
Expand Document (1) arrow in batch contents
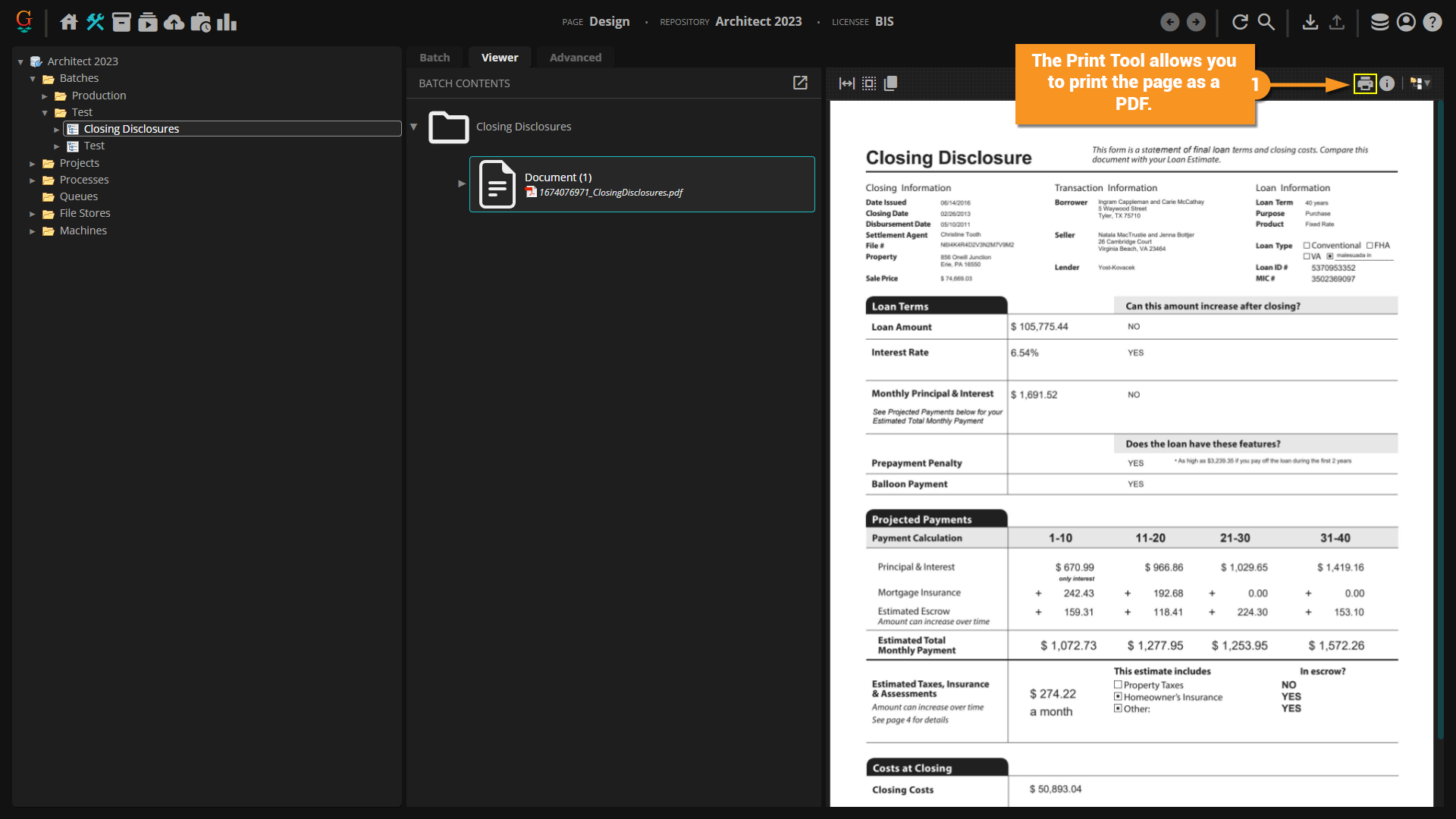(x=461, y=184)
